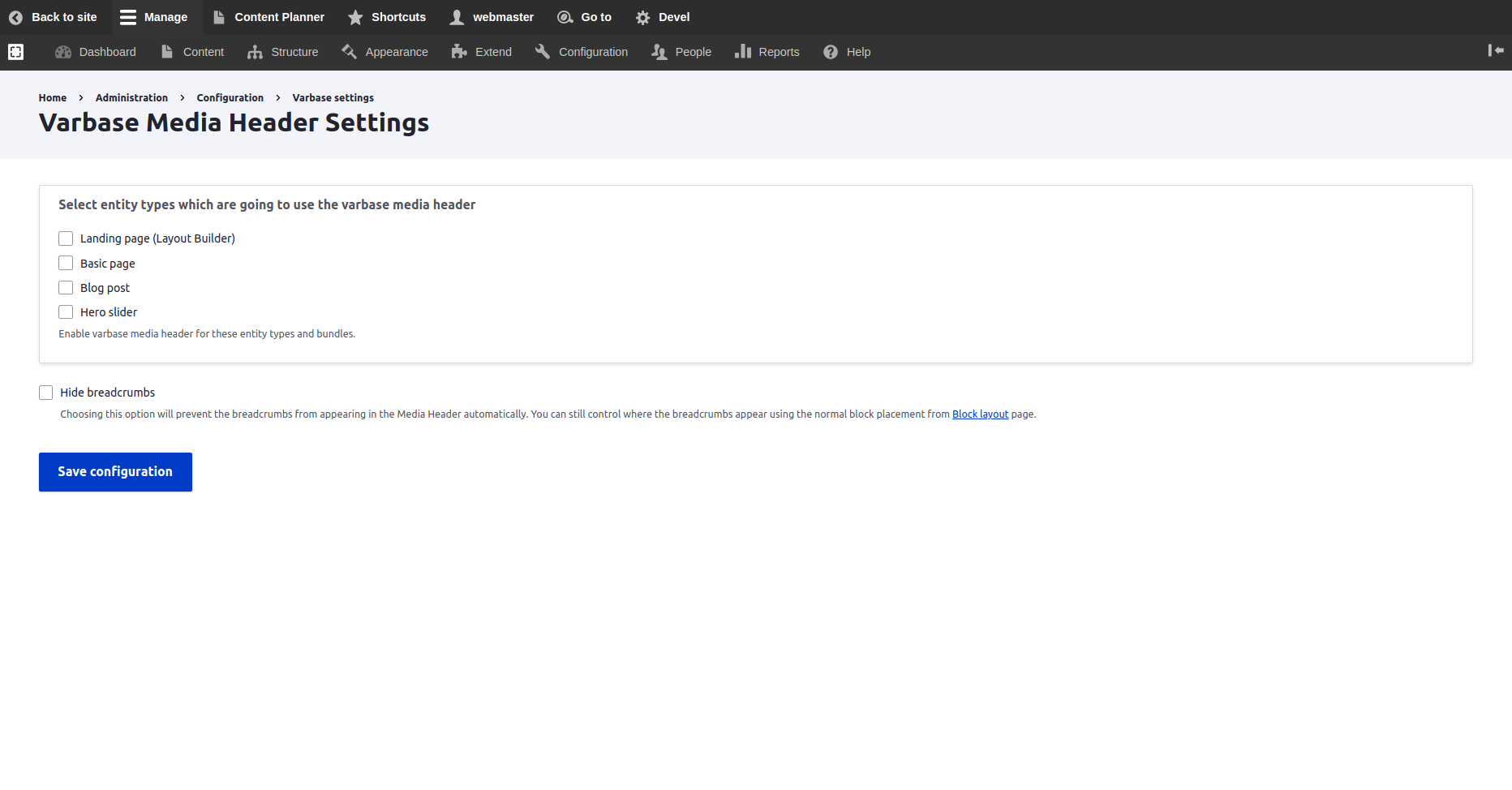
Task: Click the Devel gear icon
Action: coord(643,17)
